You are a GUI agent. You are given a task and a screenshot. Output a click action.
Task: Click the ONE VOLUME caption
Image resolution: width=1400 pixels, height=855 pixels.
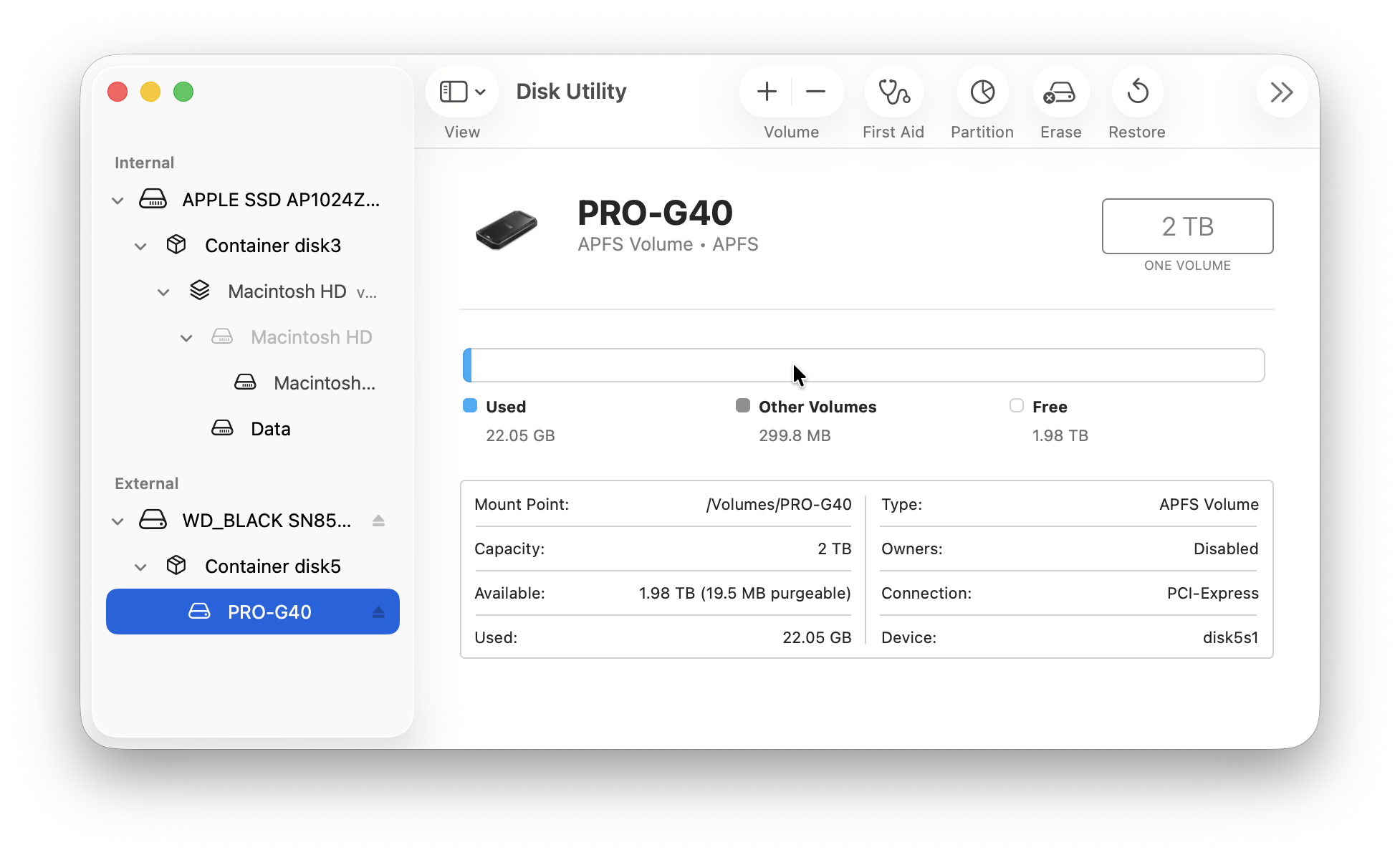pyautogui.click(x=1187, y=266)
